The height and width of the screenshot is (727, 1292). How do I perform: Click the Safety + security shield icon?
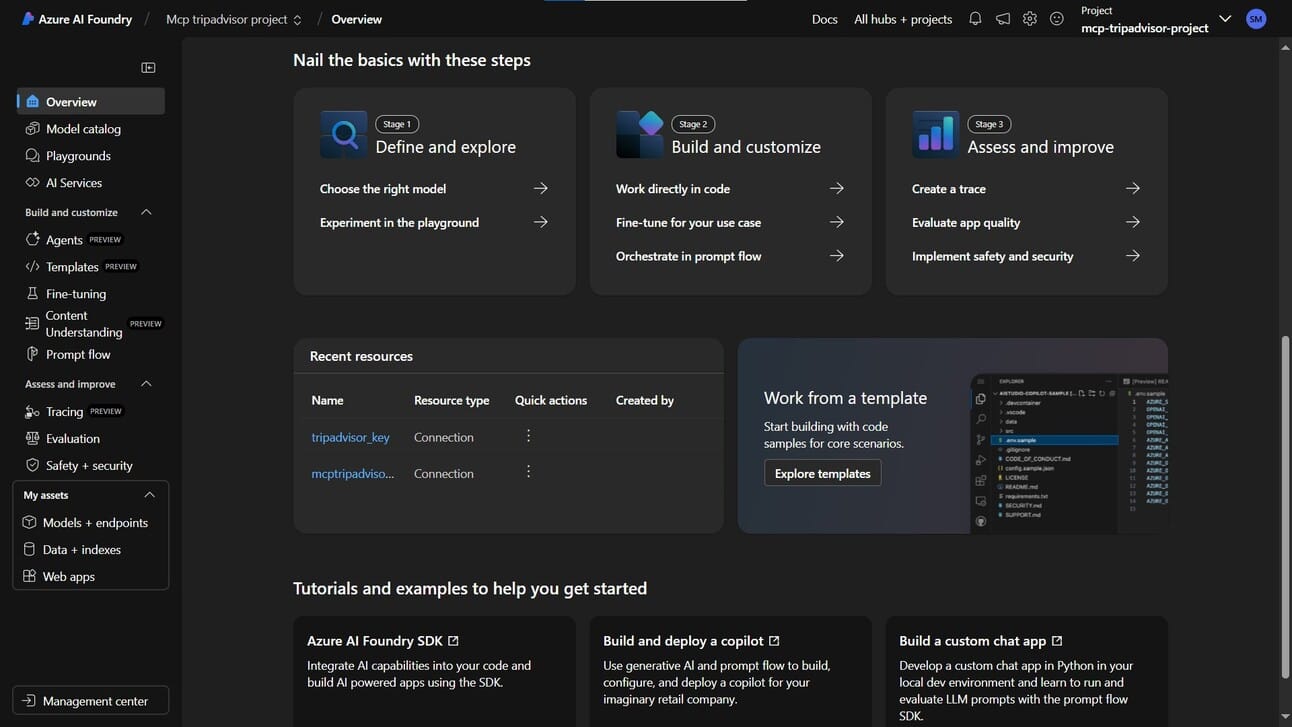(33, 466)
